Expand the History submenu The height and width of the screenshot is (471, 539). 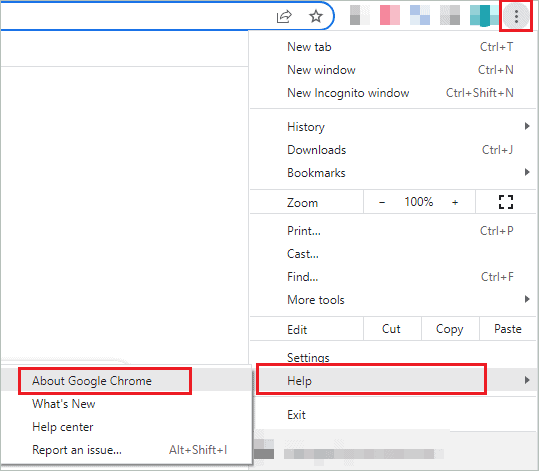tap(393, 127)
